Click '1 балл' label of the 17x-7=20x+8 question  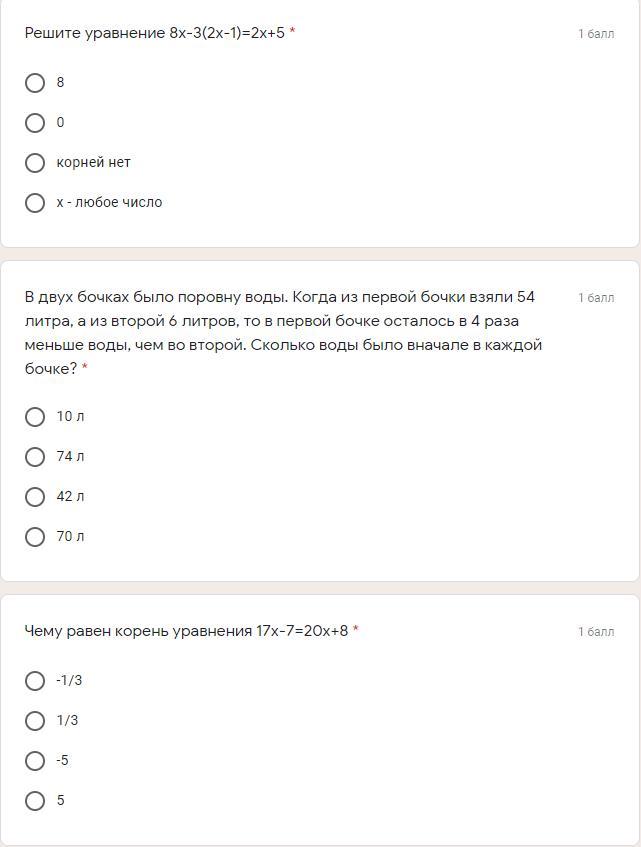596,632
